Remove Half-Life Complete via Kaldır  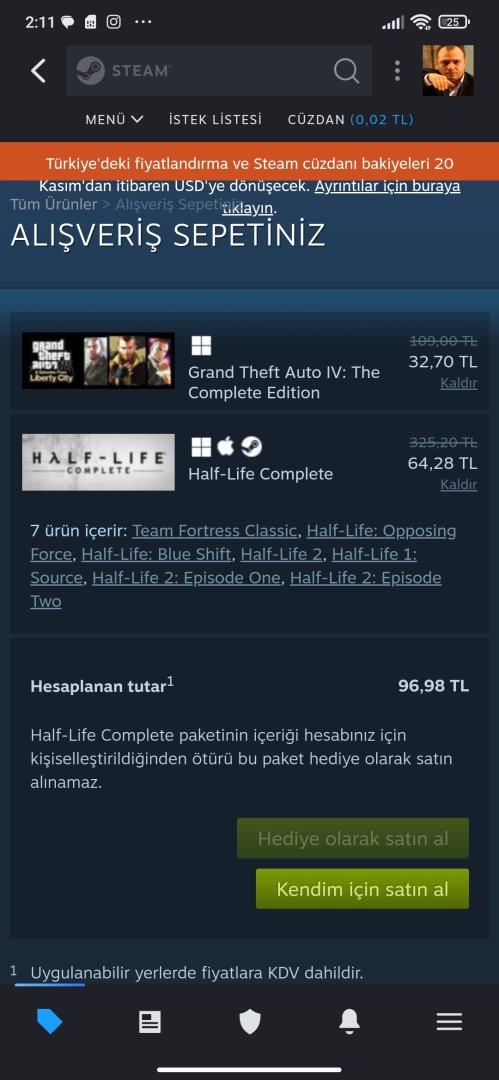click(459, 485)
